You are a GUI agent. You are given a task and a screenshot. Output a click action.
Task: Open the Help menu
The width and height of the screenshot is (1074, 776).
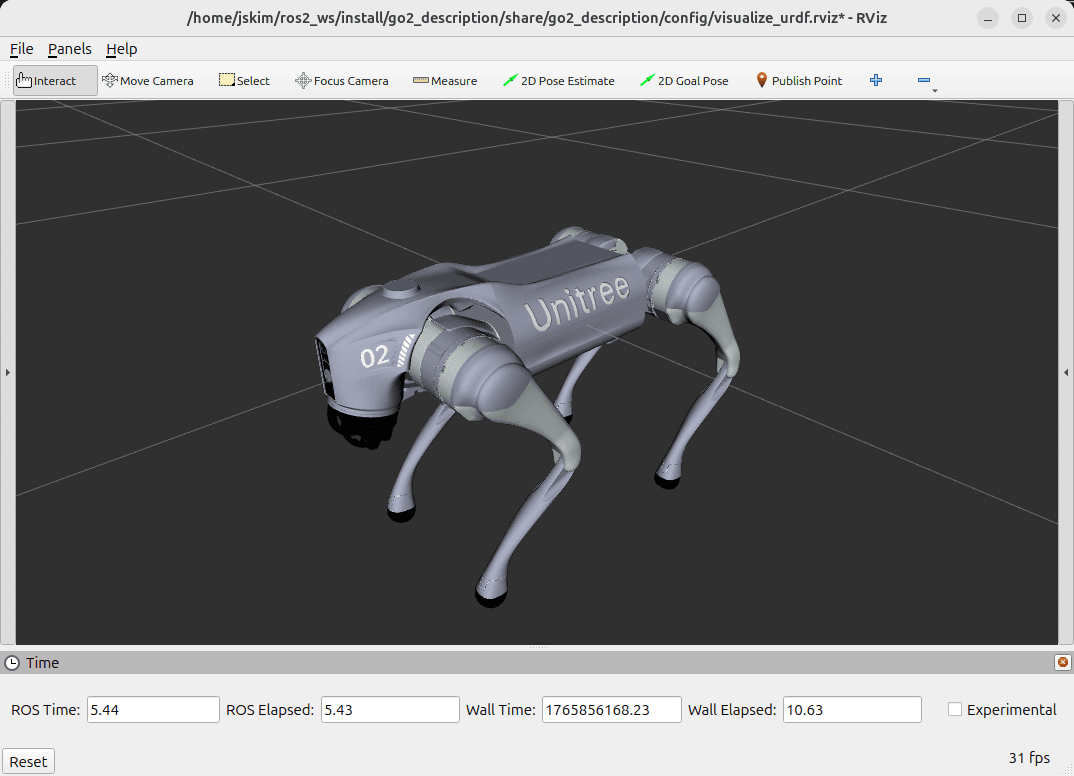coord(122,49)
